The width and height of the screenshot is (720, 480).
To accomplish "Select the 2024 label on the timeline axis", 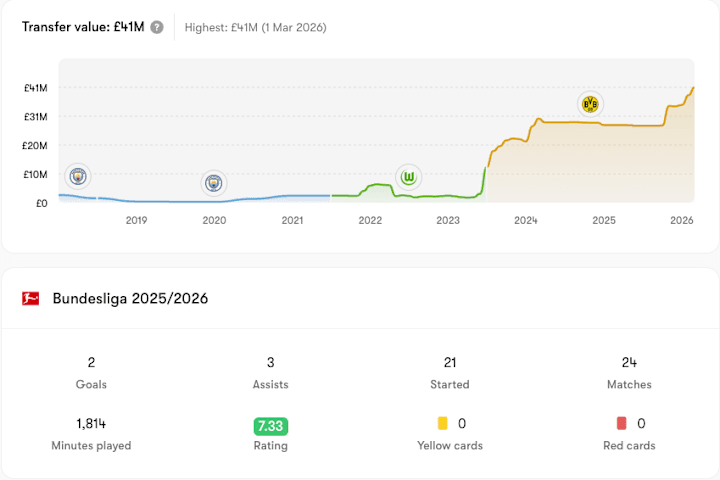I will point(526,220).
